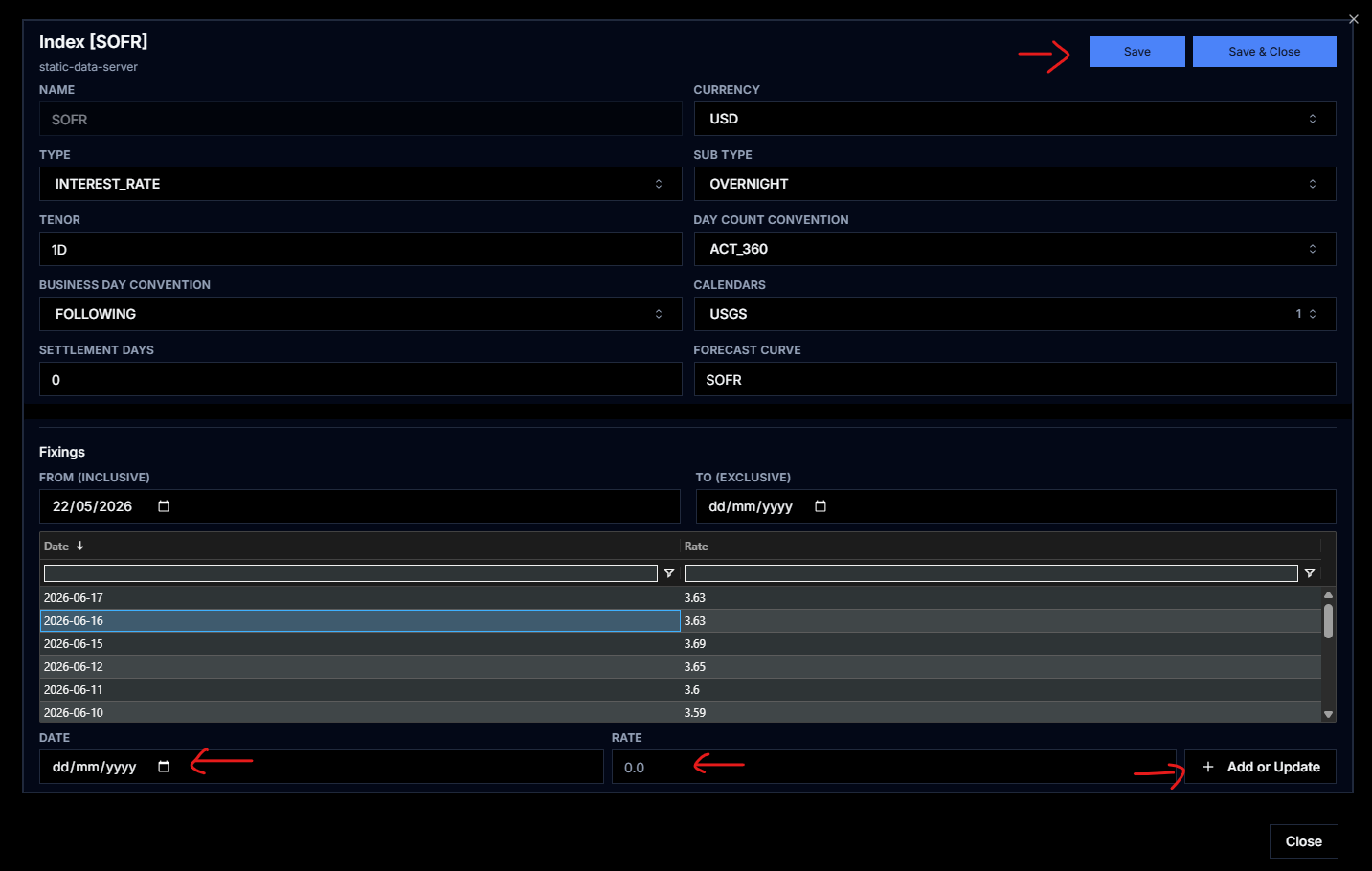
Task: Click the Date column sort arrow
Action: coord(80,546)
